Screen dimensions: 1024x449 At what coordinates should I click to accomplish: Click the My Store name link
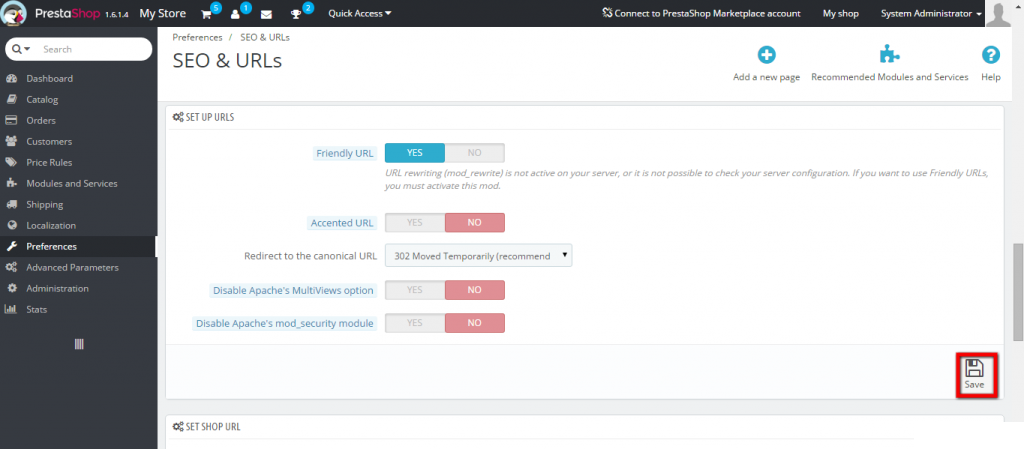click(163, 13)
